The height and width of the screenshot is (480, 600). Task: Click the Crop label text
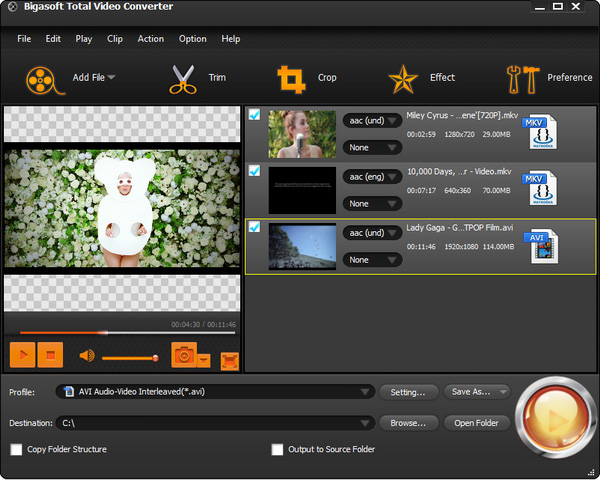coord(327,78)
